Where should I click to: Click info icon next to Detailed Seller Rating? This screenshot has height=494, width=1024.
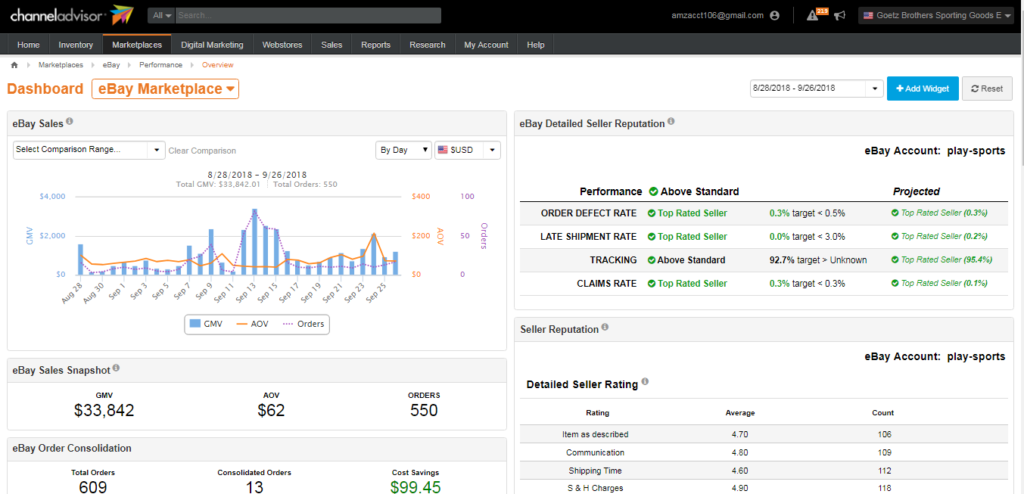(645, 383)
